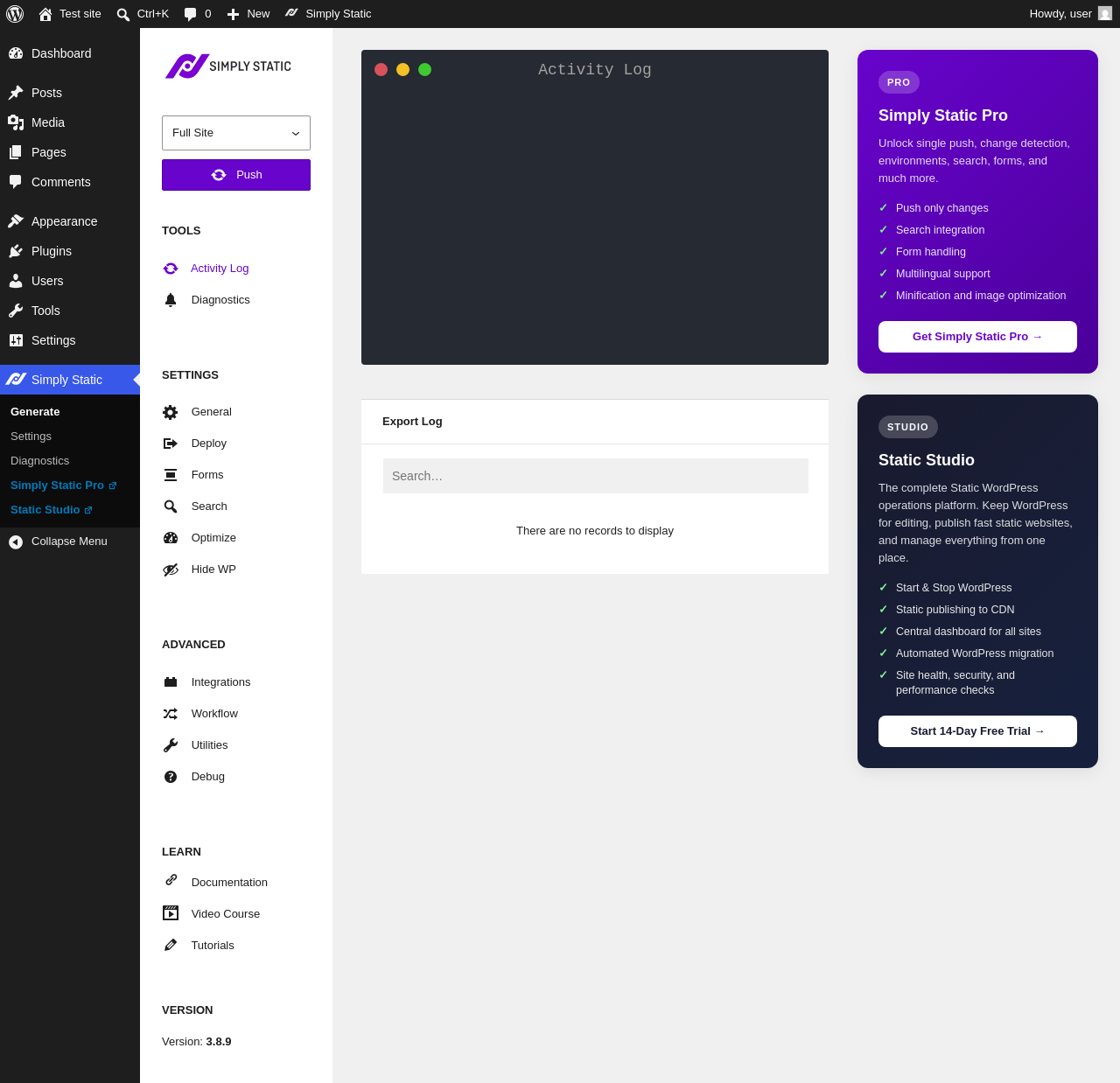Click the Export Log heading
The height and width of the screenshot is (1083, 1120).
[x=412, y=422]
